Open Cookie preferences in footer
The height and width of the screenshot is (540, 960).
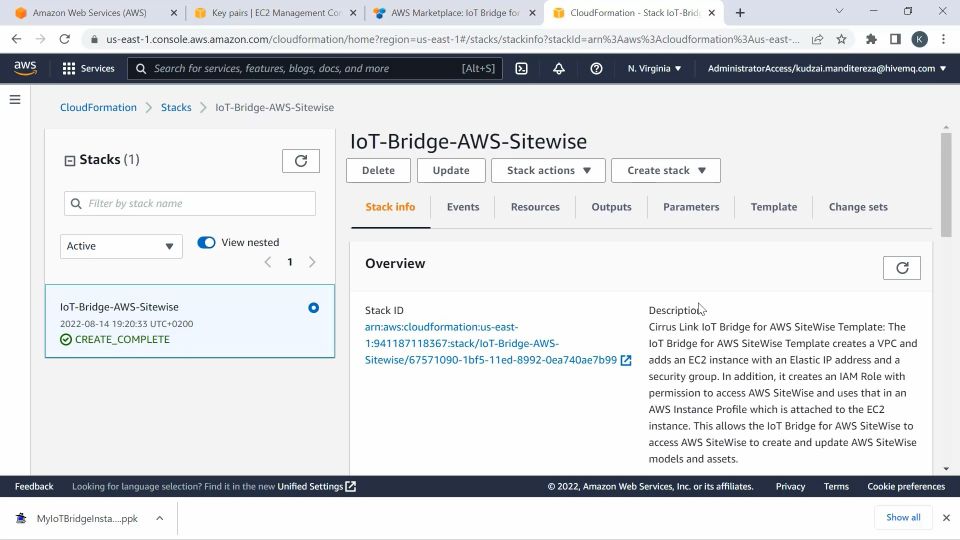[906, 486]
